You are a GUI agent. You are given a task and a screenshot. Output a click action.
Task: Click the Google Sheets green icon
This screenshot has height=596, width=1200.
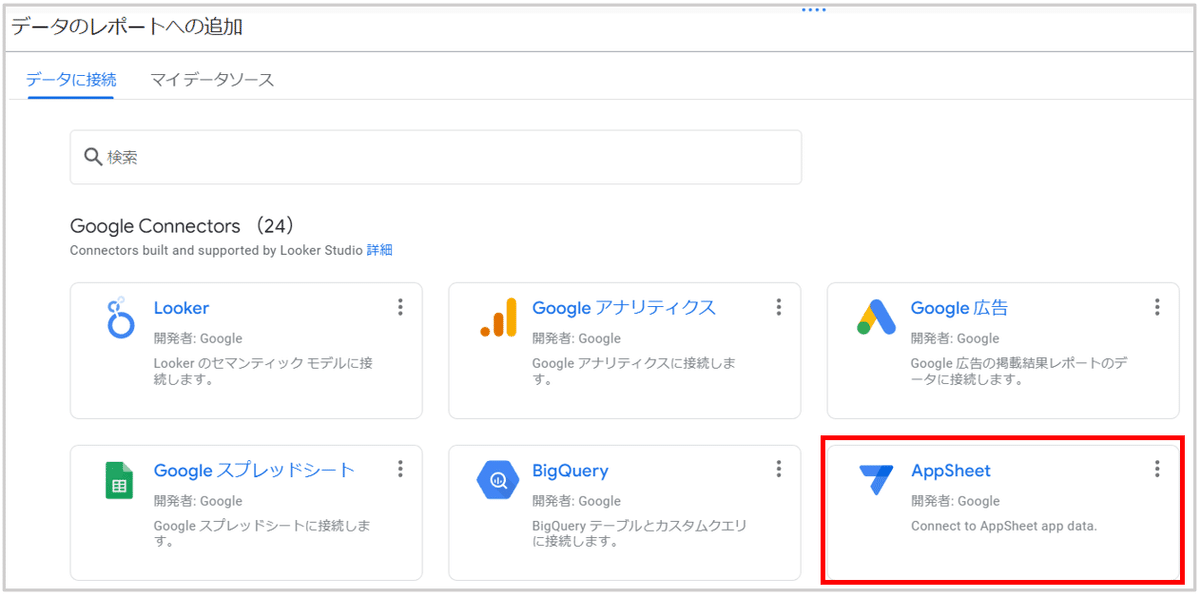pyautogui.click(x=119, y=480)
